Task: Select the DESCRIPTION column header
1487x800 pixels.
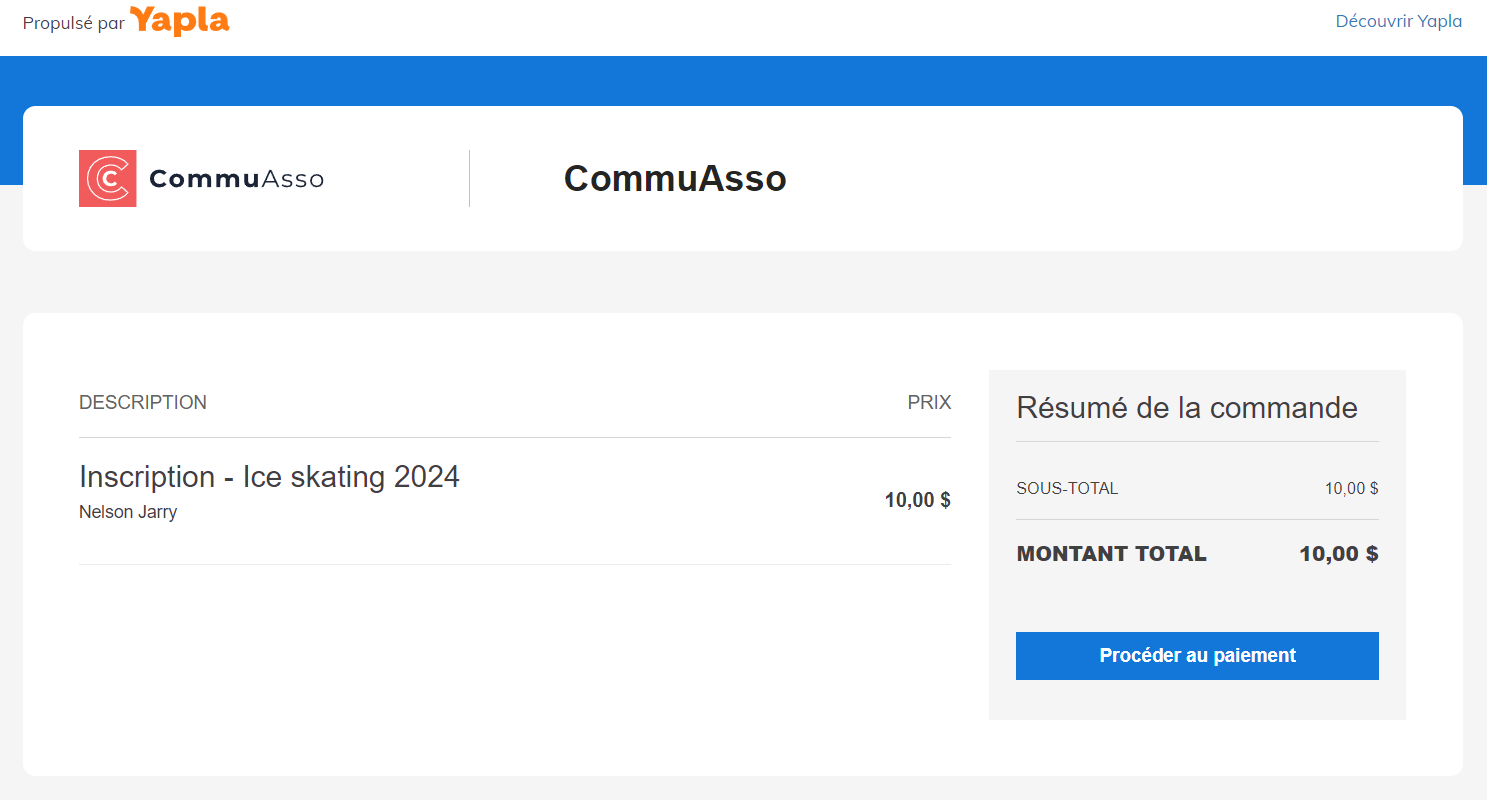Action: [143, 403]
